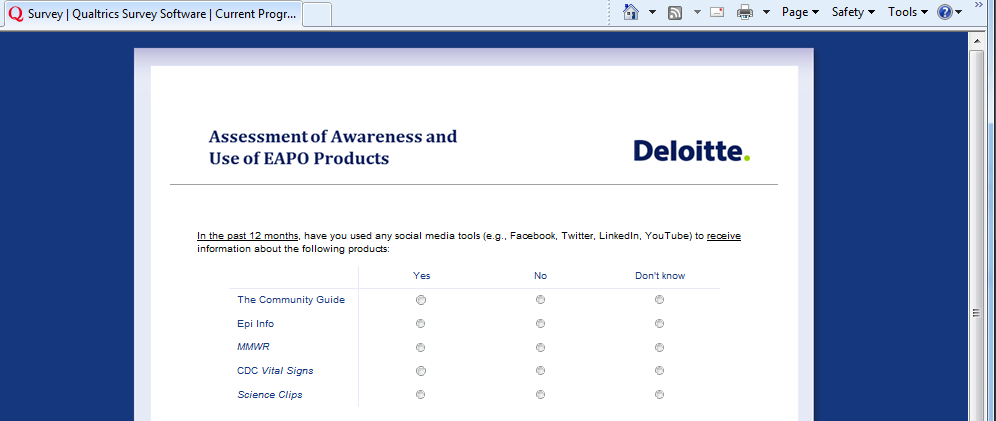Open the Safety menu
The height and width of the screenshot is (421, 996).
[x=853, y=11]
